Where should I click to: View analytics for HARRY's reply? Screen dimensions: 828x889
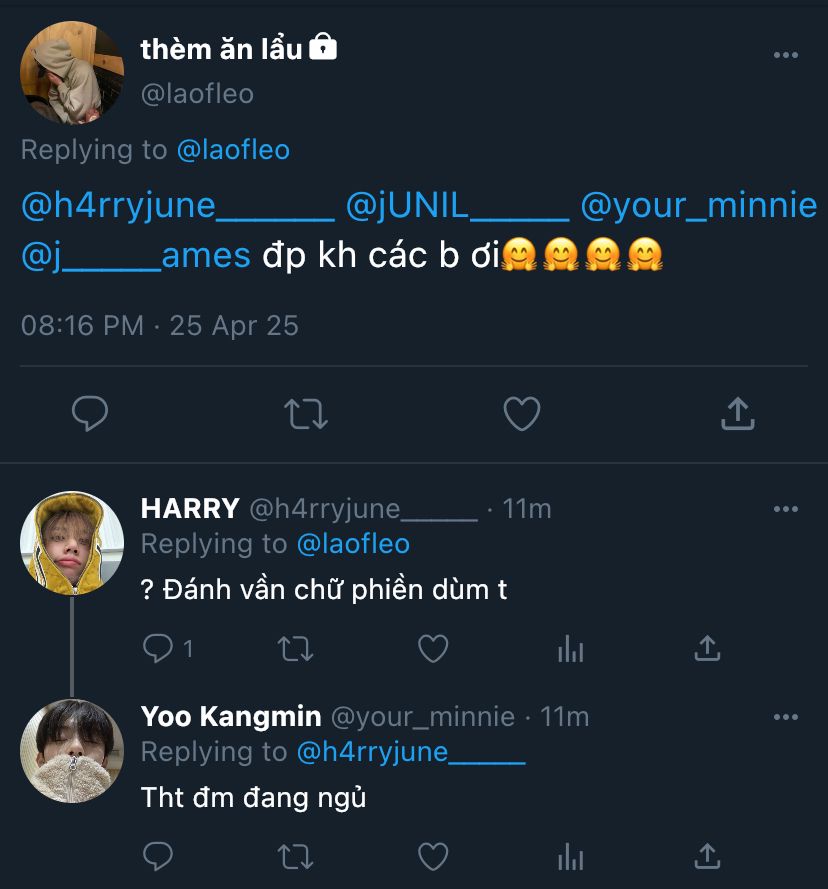(x=570, y=651)
